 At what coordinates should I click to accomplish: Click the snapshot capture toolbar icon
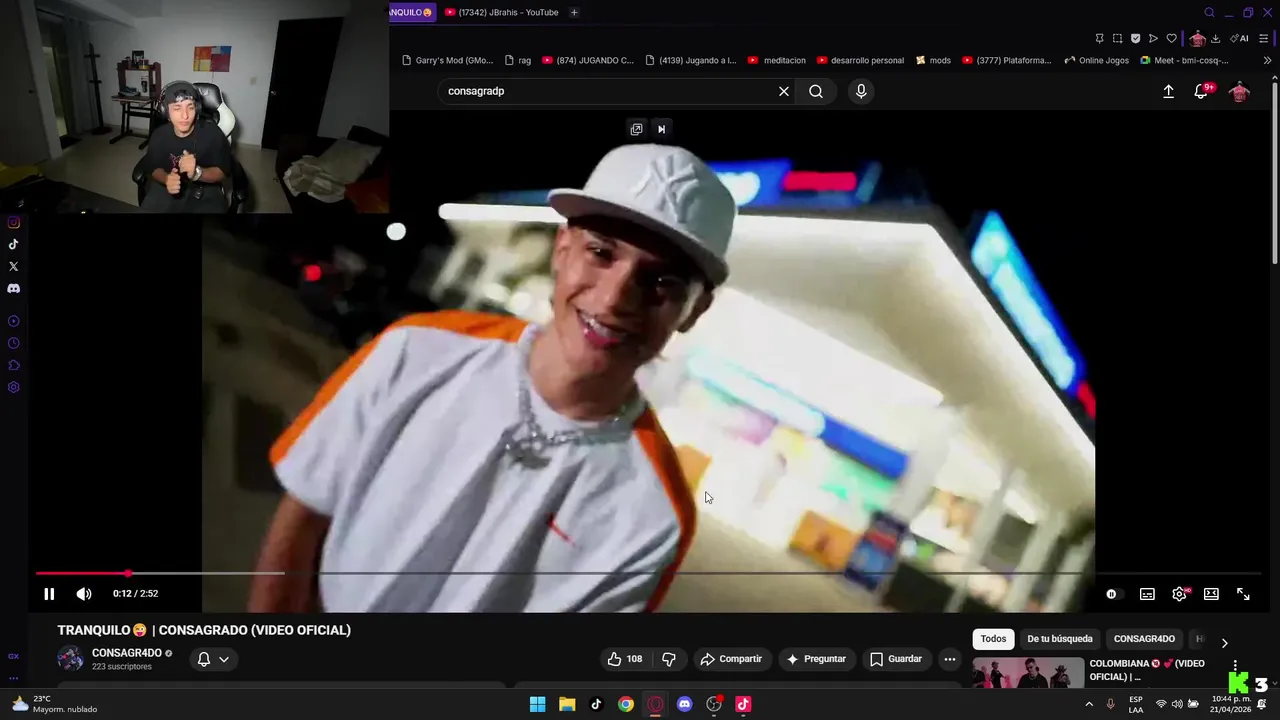pos(1117,39)
